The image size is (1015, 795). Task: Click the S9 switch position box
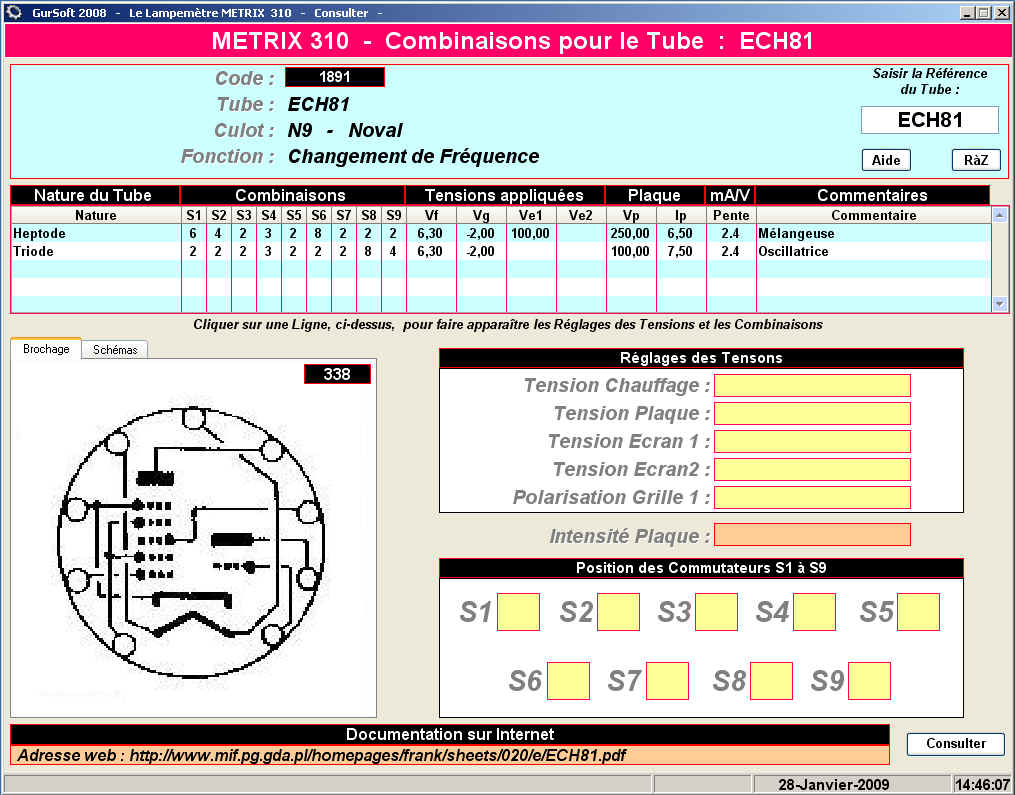tap(868, 681)
